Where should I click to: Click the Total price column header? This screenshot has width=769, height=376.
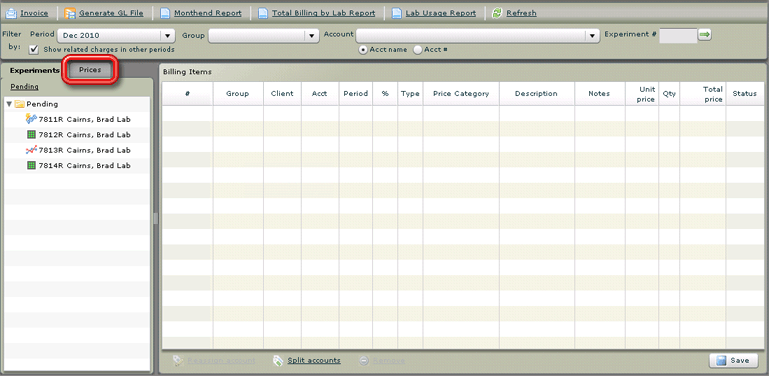coord(702,94)
